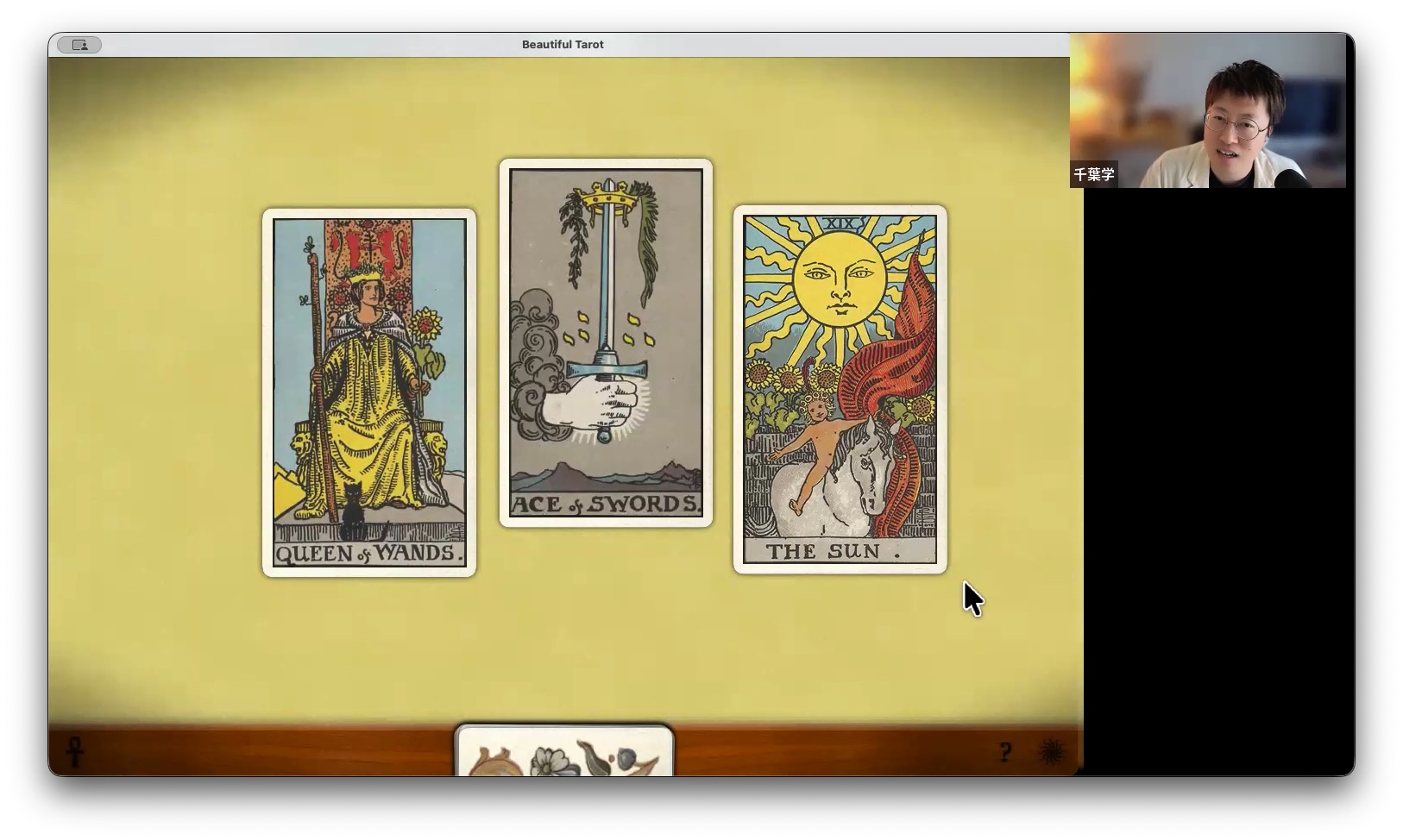Click the toolbar button in the title bar
This screenshot has width=1403, height=840.
coord(79,45)
